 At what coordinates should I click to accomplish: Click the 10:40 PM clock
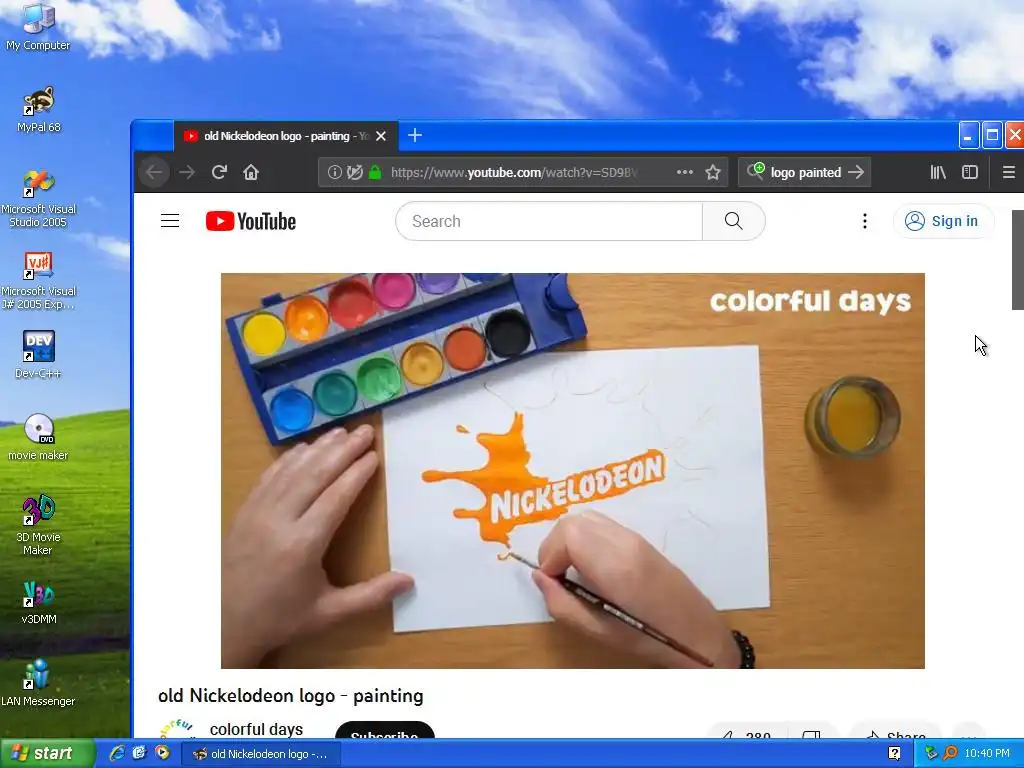[x=987, y=754]
